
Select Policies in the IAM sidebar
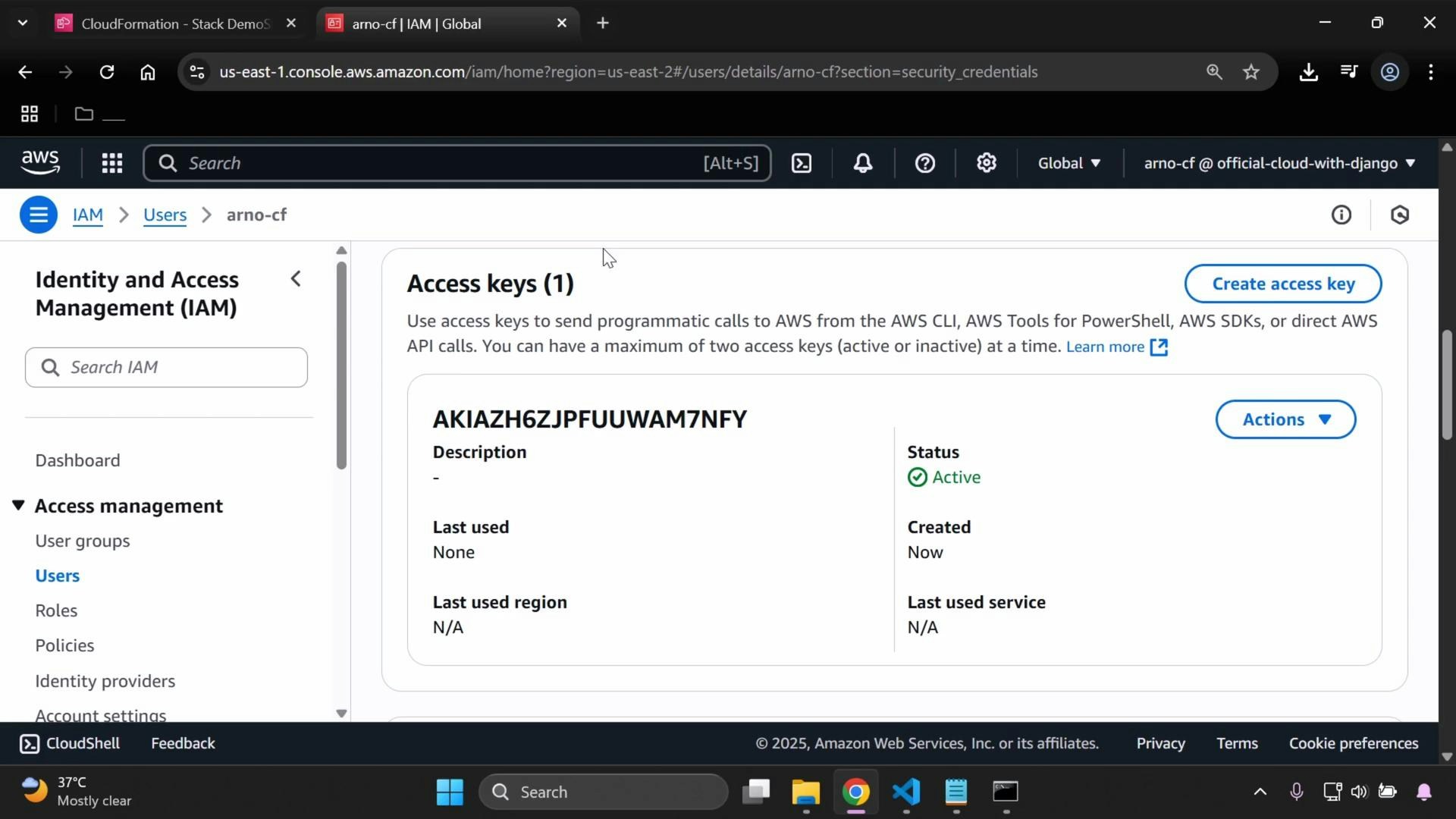(64, 645)
